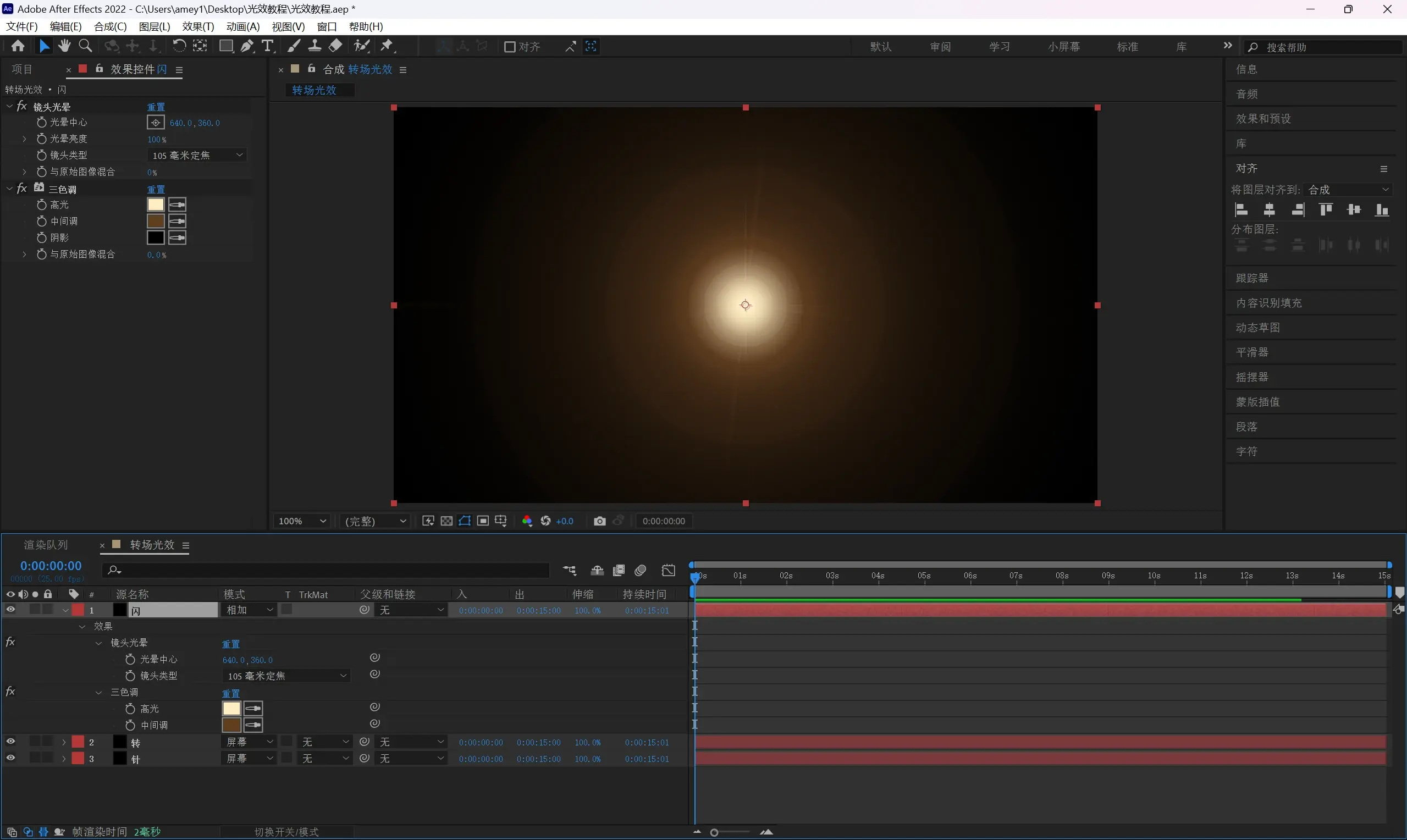
Task: Select the Roto Brush tool
Action: pos(362,46)
